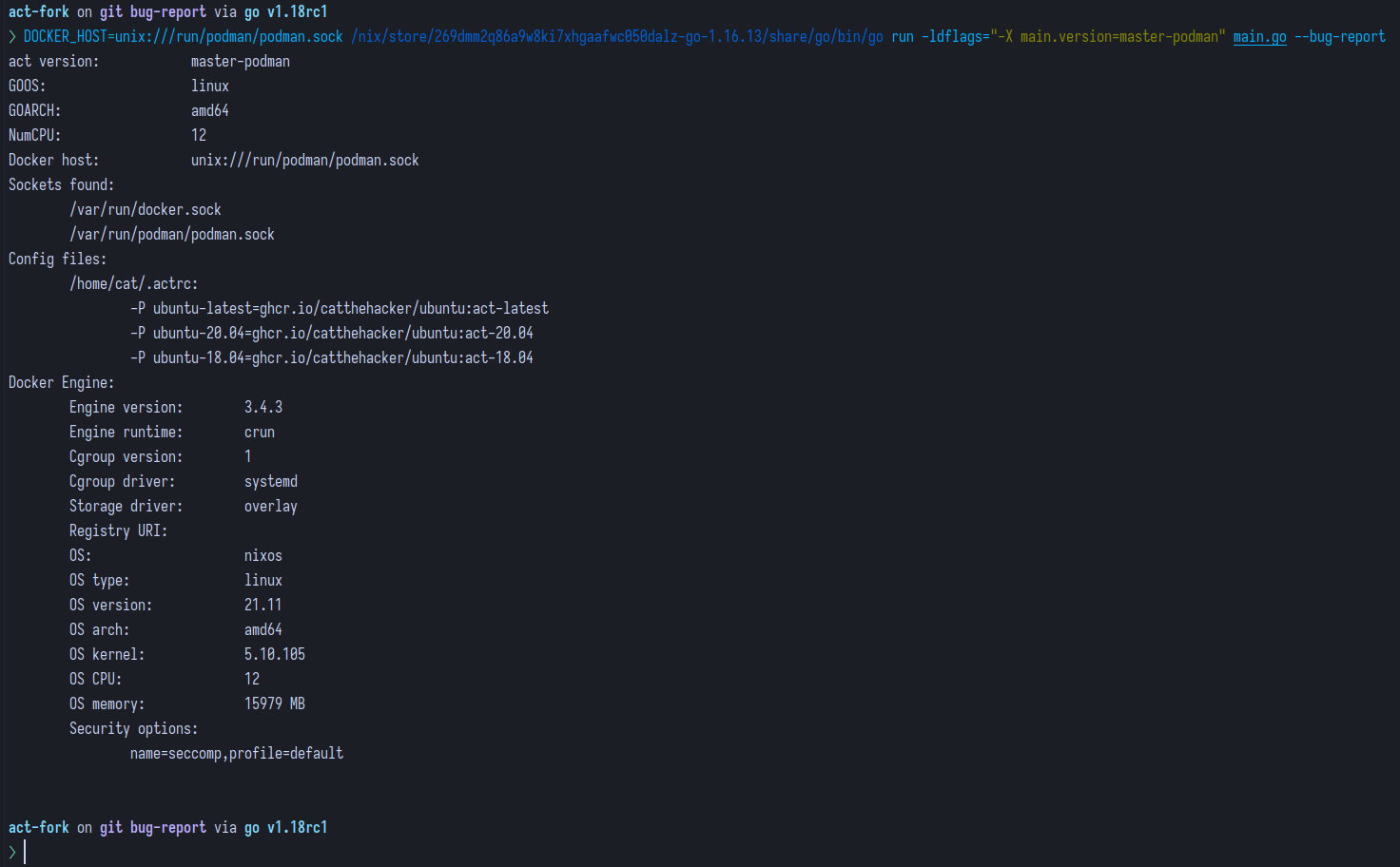Image resolution: width=1400 pixels, height=867 pixels.
Task: Select the ubuntu-20.04 image mapping line
Action: 332,334
